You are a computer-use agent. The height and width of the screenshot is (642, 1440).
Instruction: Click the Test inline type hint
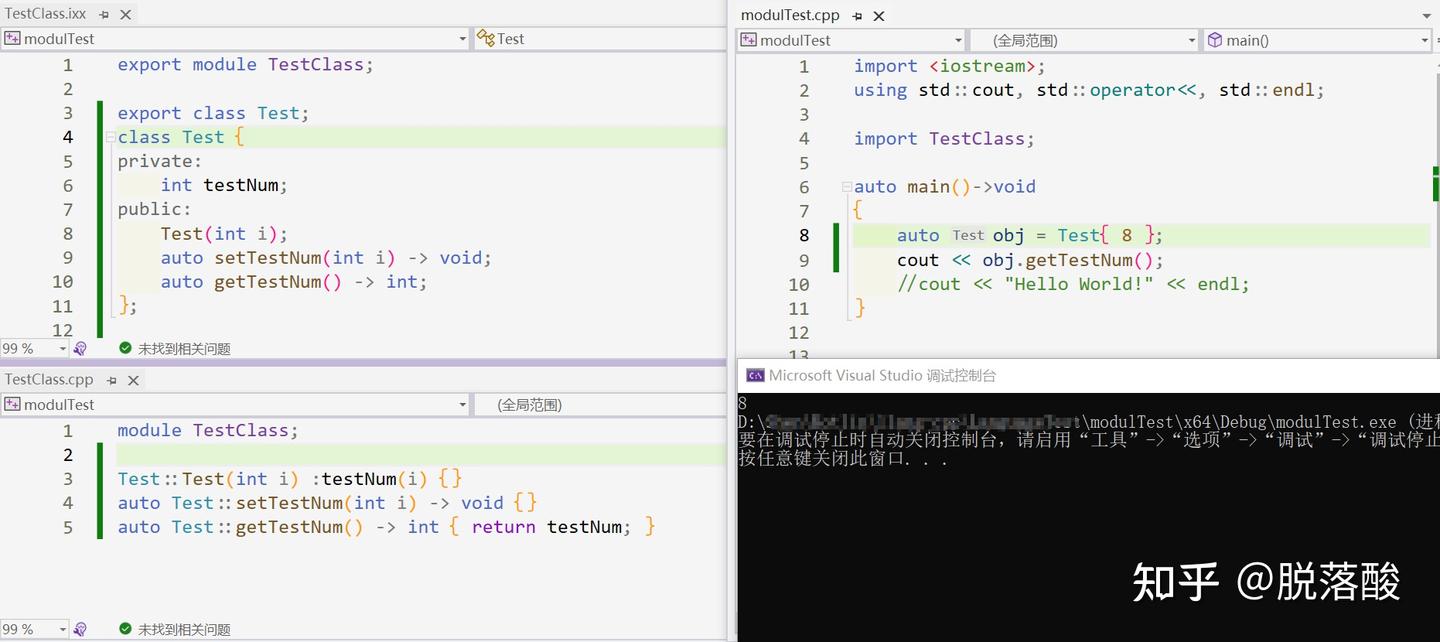[968, 236]
